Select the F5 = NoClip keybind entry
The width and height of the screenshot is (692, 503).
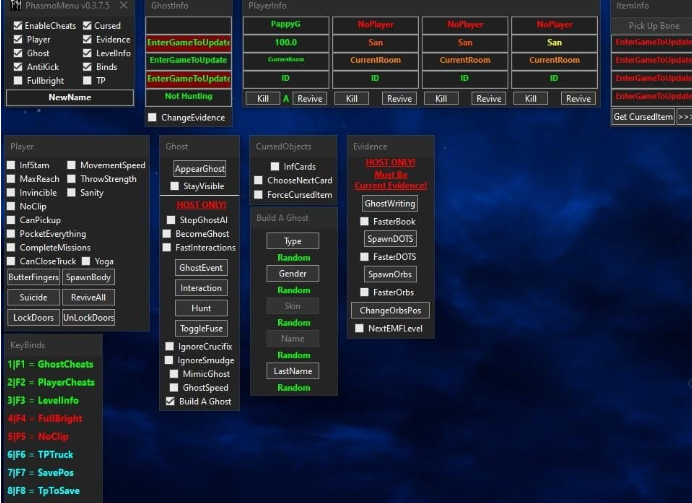tap(46, 437)
